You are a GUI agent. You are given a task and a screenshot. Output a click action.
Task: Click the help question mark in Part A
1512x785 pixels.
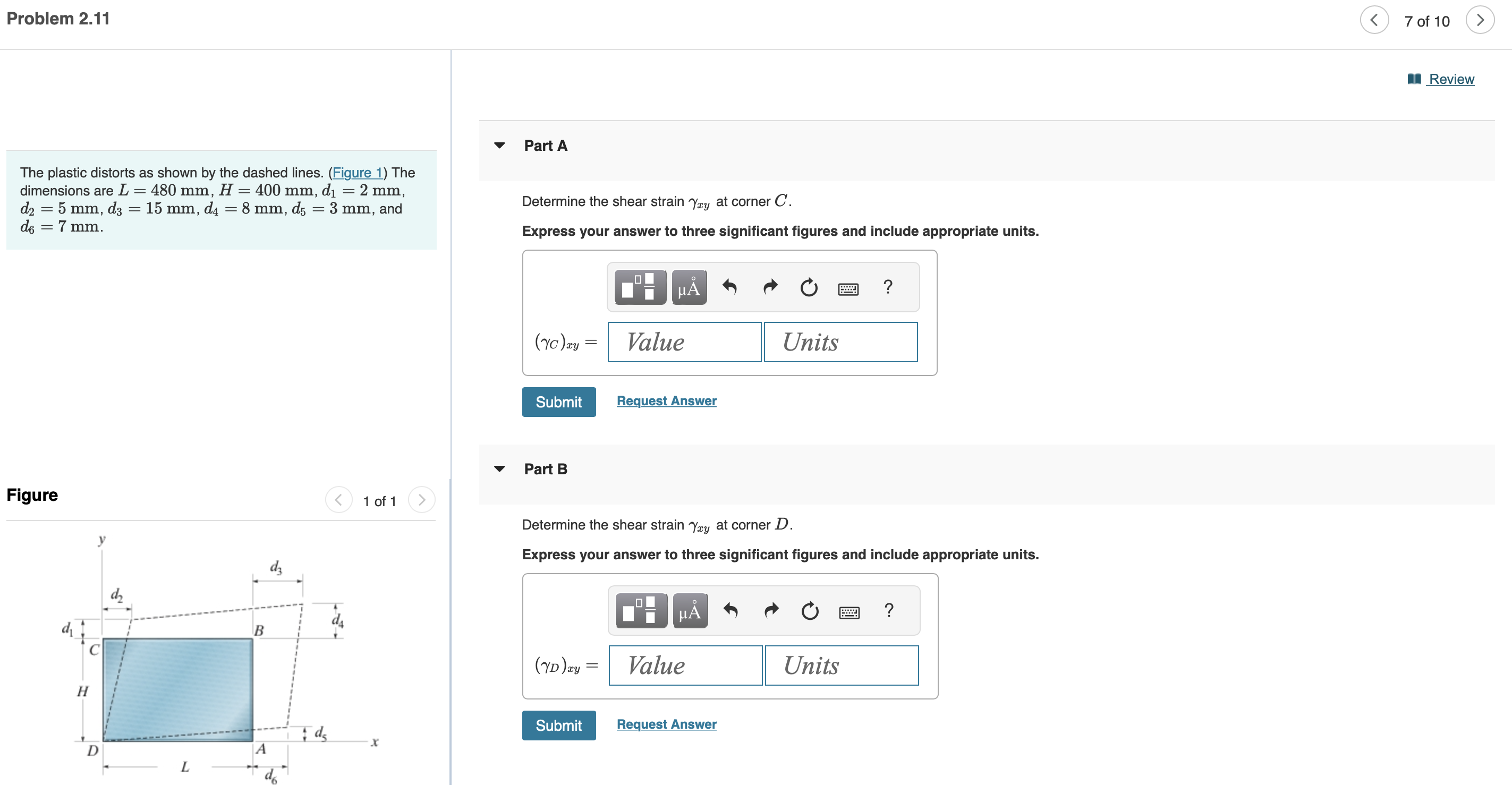[887, 287]
